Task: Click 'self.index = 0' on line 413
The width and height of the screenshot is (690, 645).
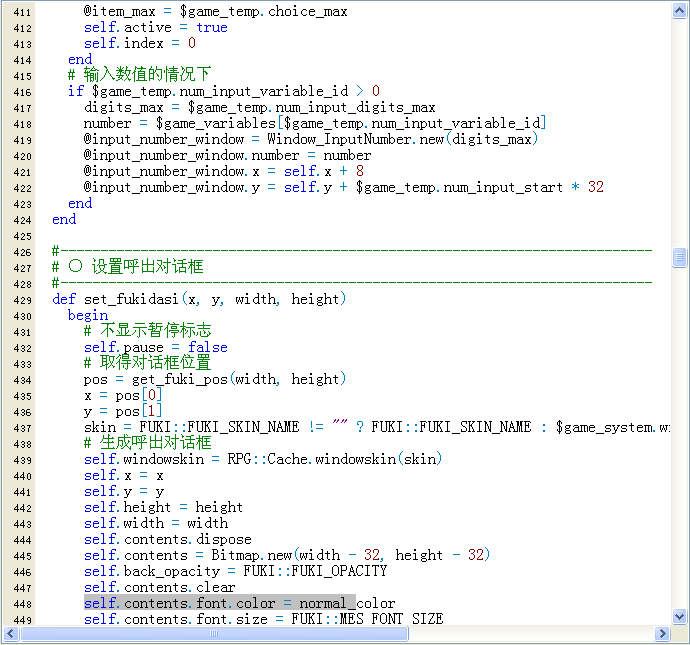Action: point(139,43)
